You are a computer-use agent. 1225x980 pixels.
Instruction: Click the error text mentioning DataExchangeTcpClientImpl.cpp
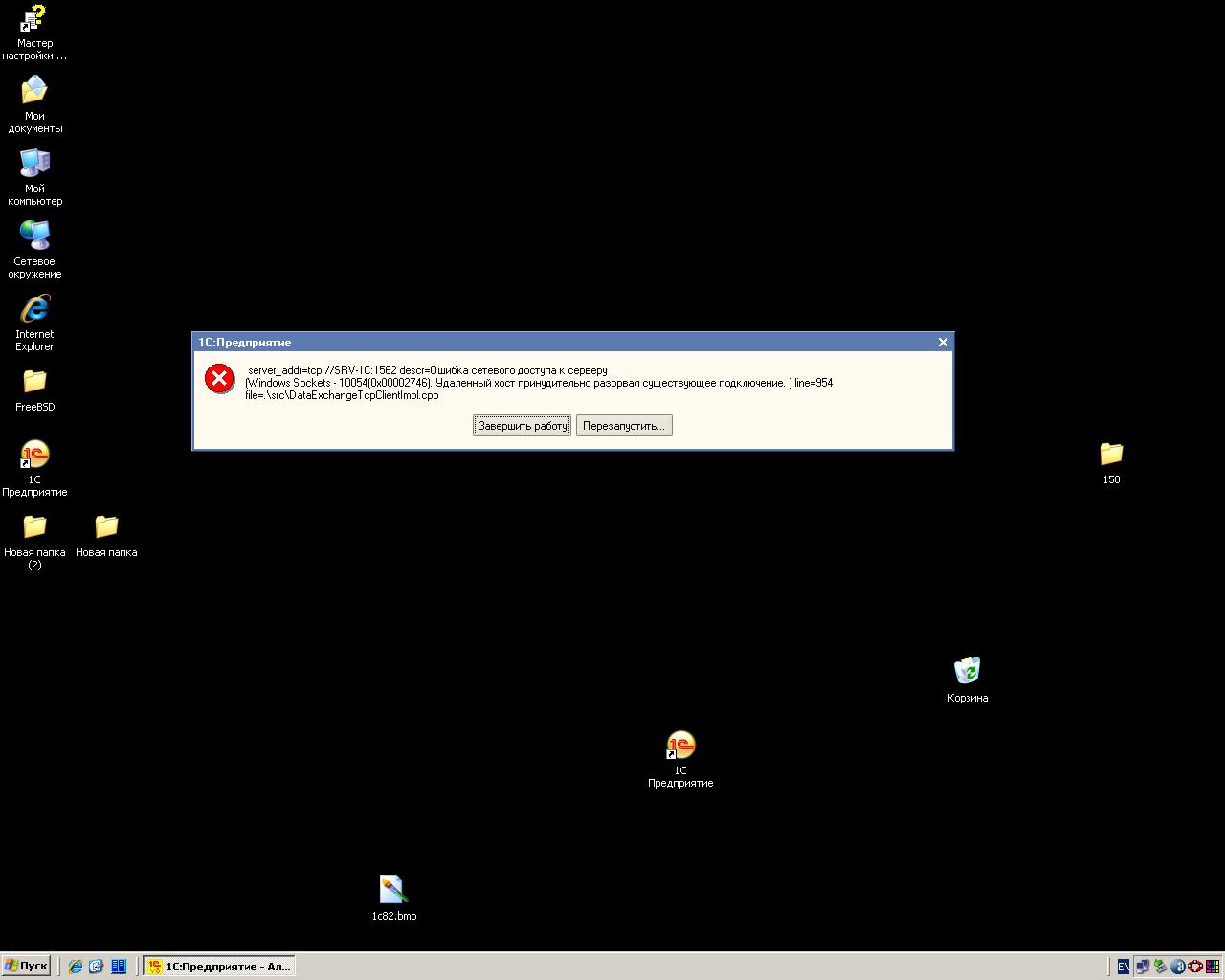[x=342, y=395]
